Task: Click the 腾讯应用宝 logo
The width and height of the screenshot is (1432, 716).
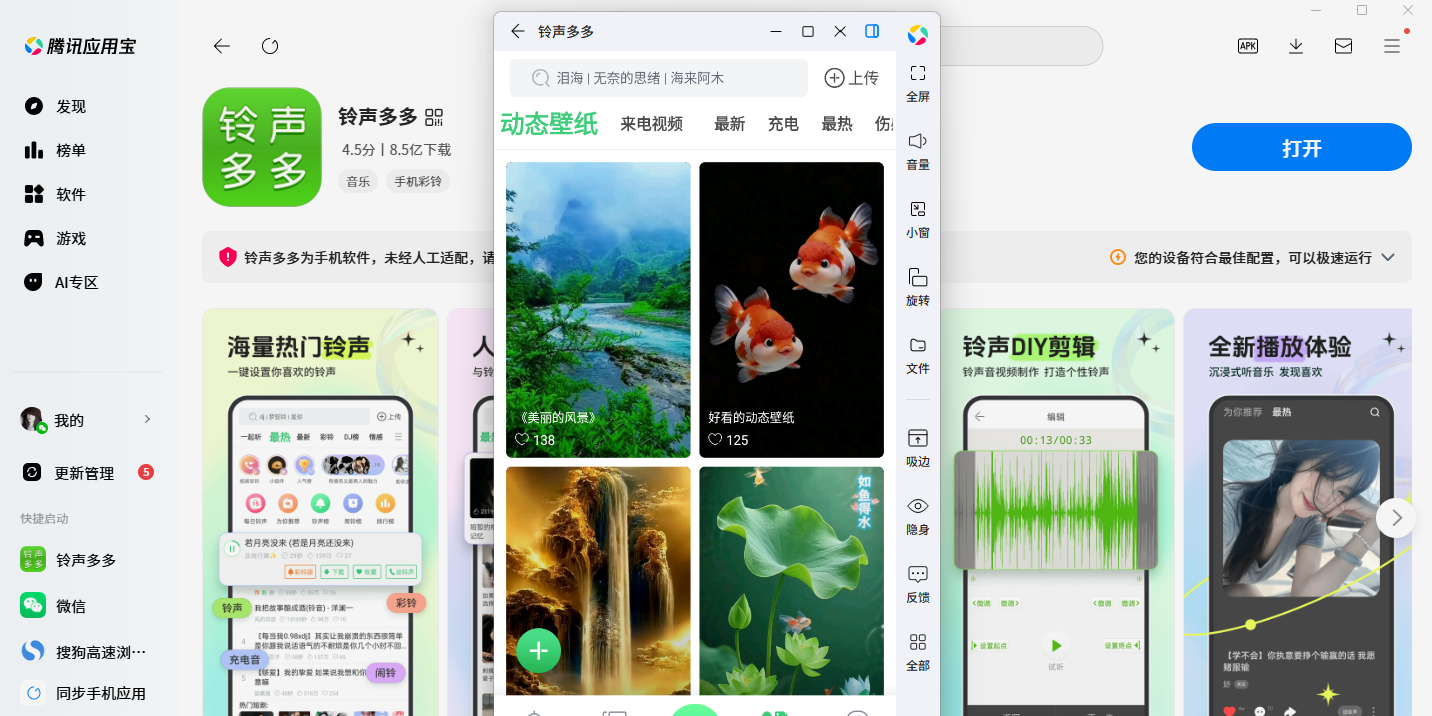Action: (81, 46)
